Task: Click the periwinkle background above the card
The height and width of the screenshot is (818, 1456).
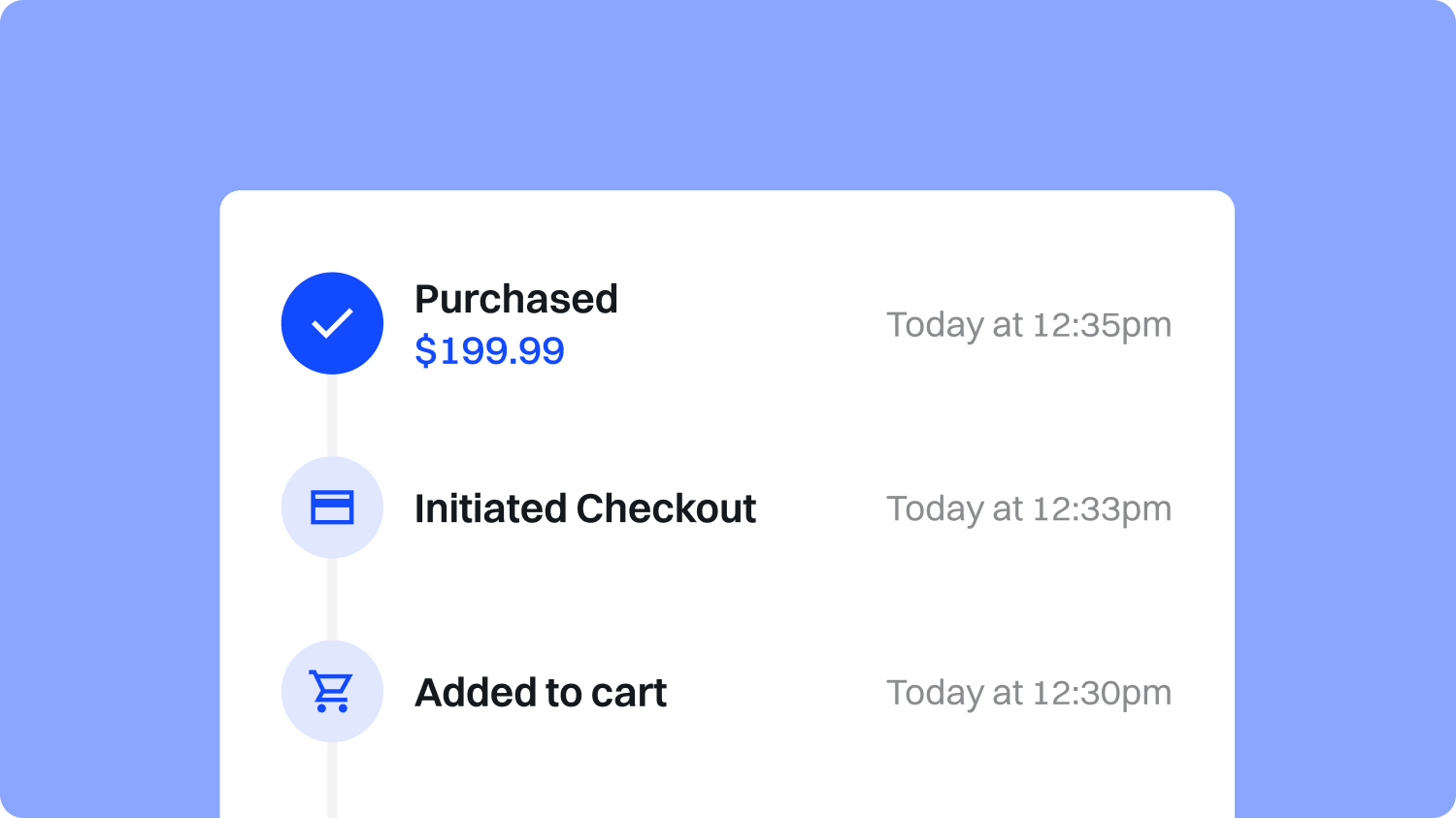Action: pyautogui.click(x=728, y=97)
